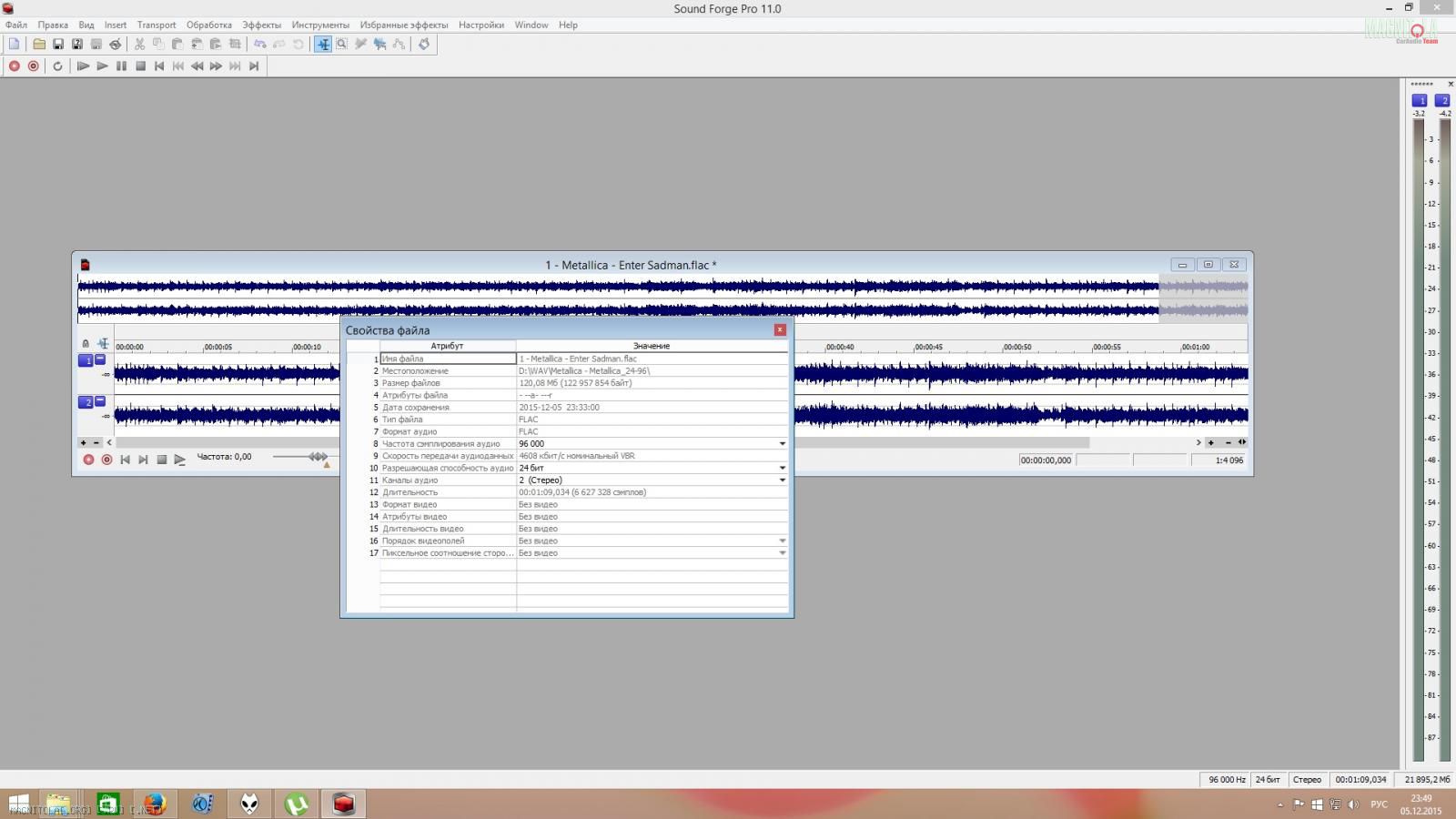
Task: Open the Правка menu
Action: click(x=53, y=25)
